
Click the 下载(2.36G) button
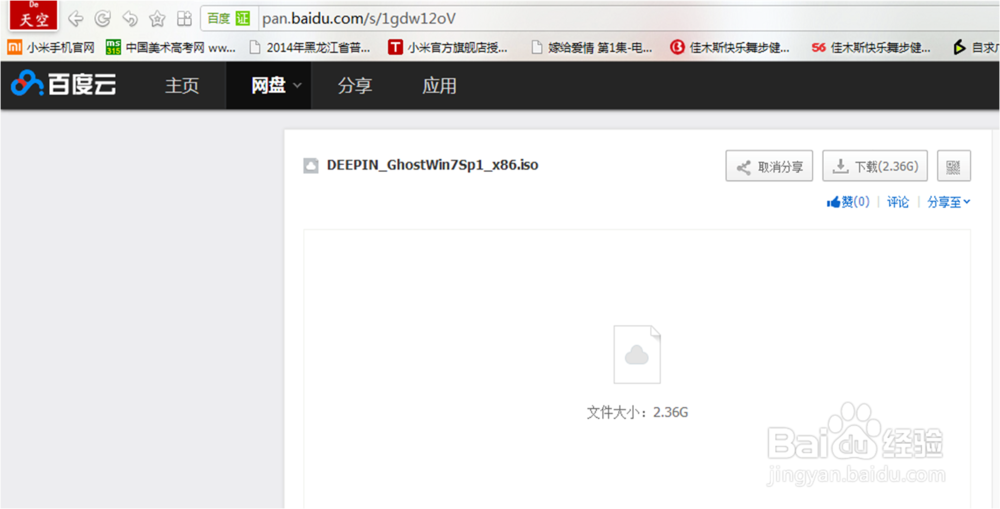tap(875, 166)
